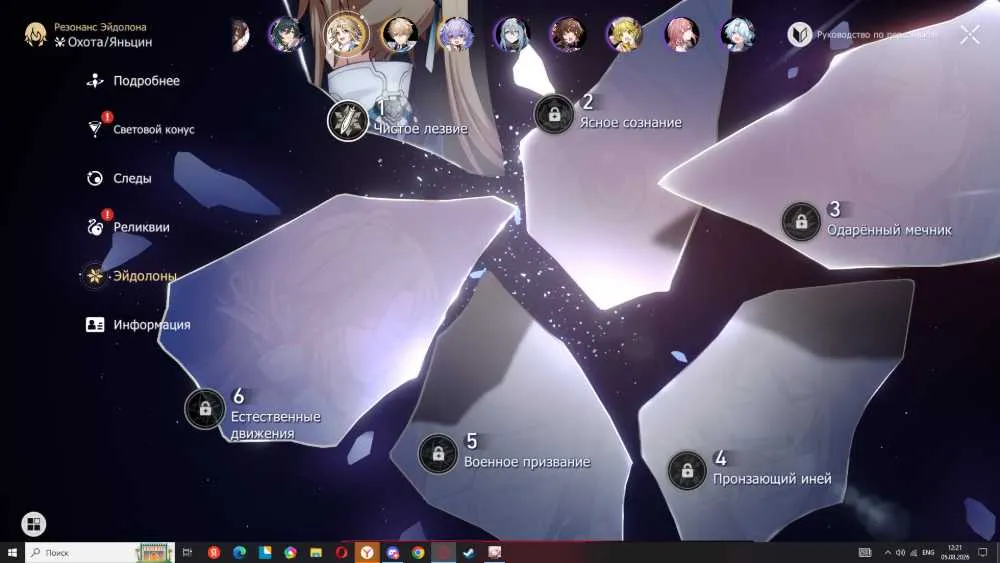The height and width of the screenshot is (563, 1000).
Task: Open the Следы traces menu item
Action: [x=119, y=179]
